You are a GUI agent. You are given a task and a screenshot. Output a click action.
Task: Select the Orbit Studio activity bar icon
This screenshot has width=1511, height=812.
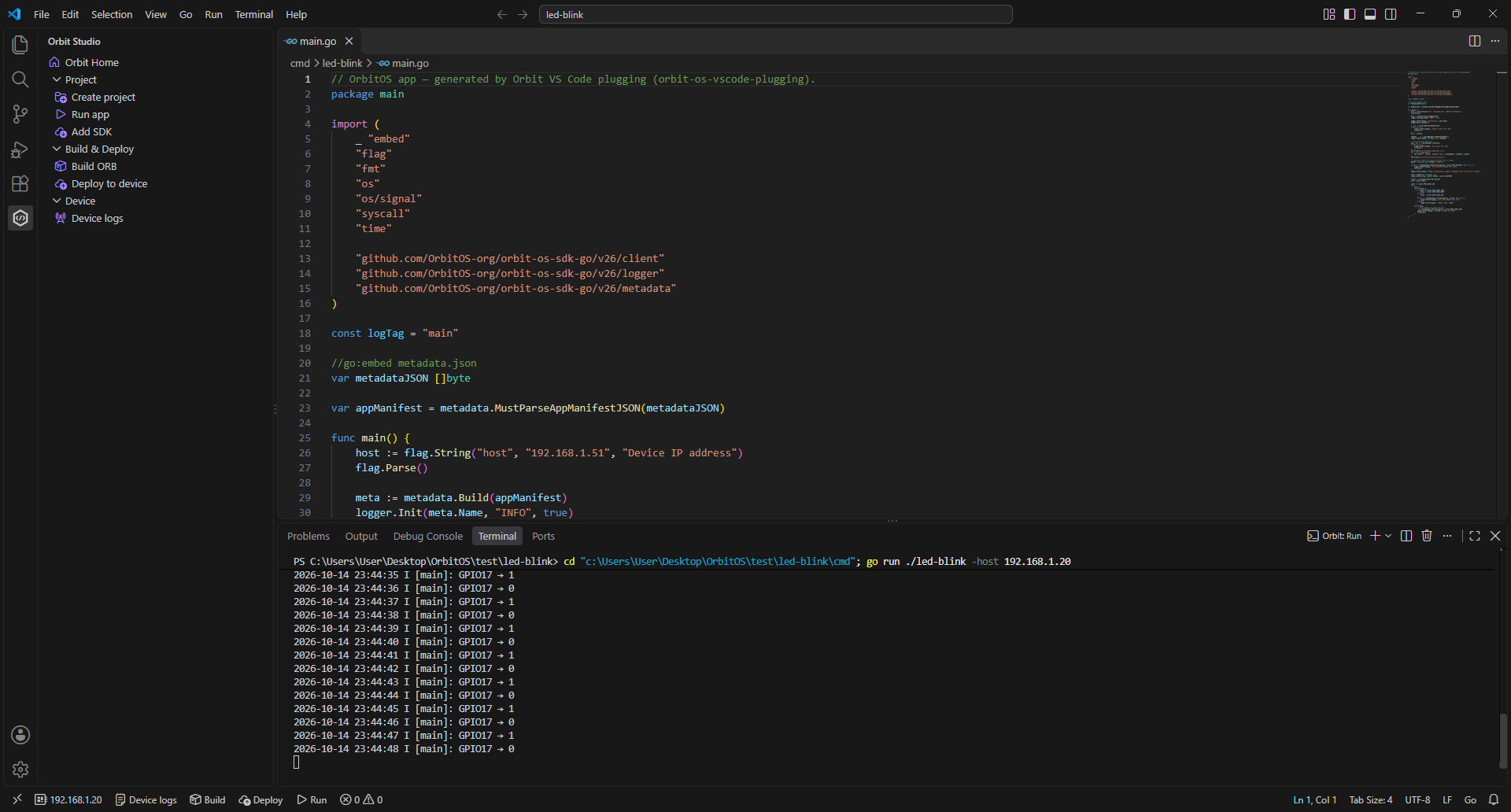pyautogui.click(x=20, y=218)
